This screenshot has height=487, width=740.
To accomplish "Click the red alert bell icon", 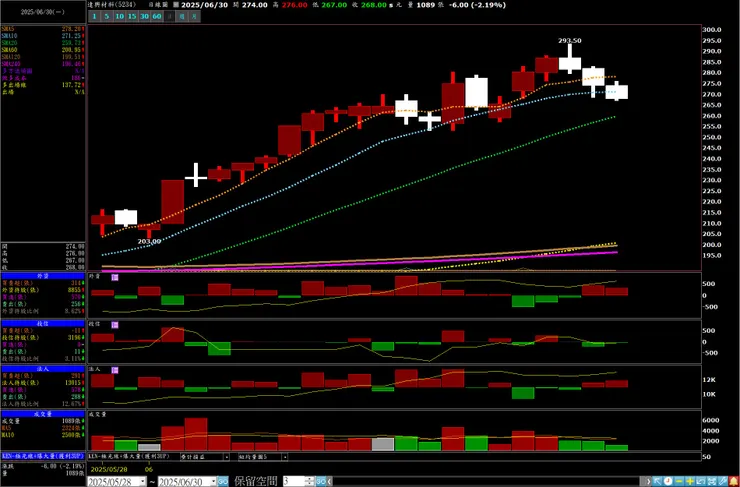I will [x=733, y=481].
